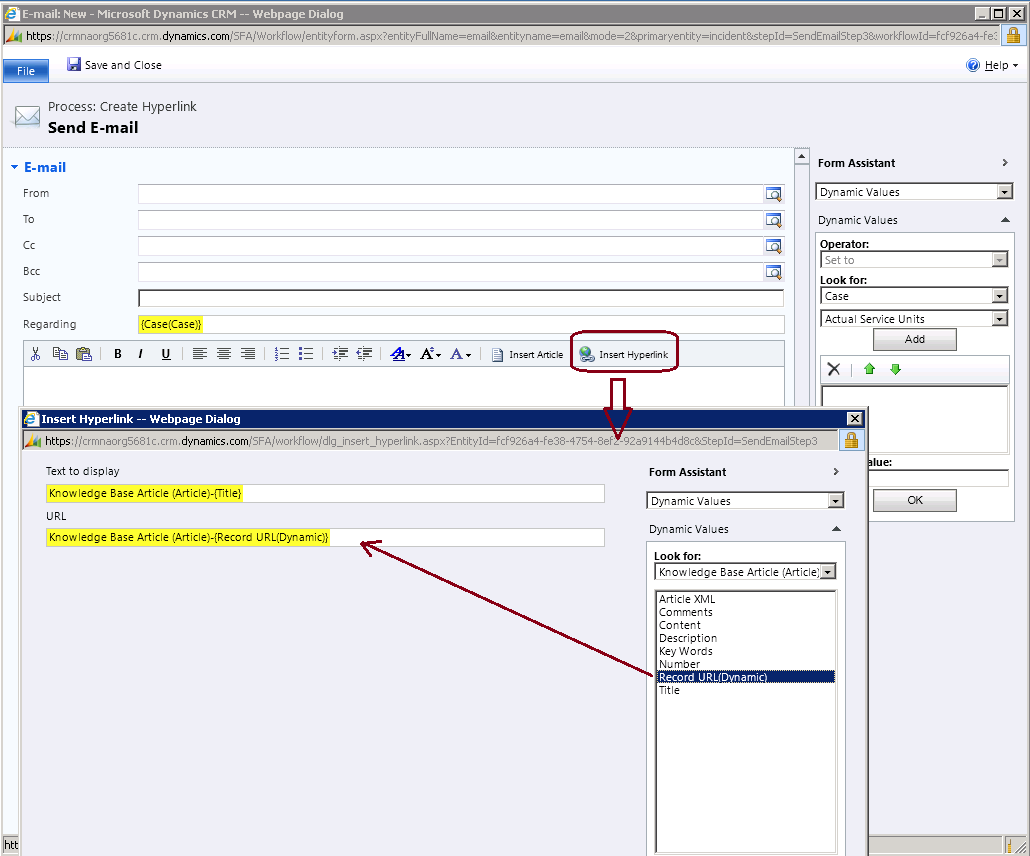
Task: Click the Cut scissors icon in editor toolbar
Action: point(35,354)
